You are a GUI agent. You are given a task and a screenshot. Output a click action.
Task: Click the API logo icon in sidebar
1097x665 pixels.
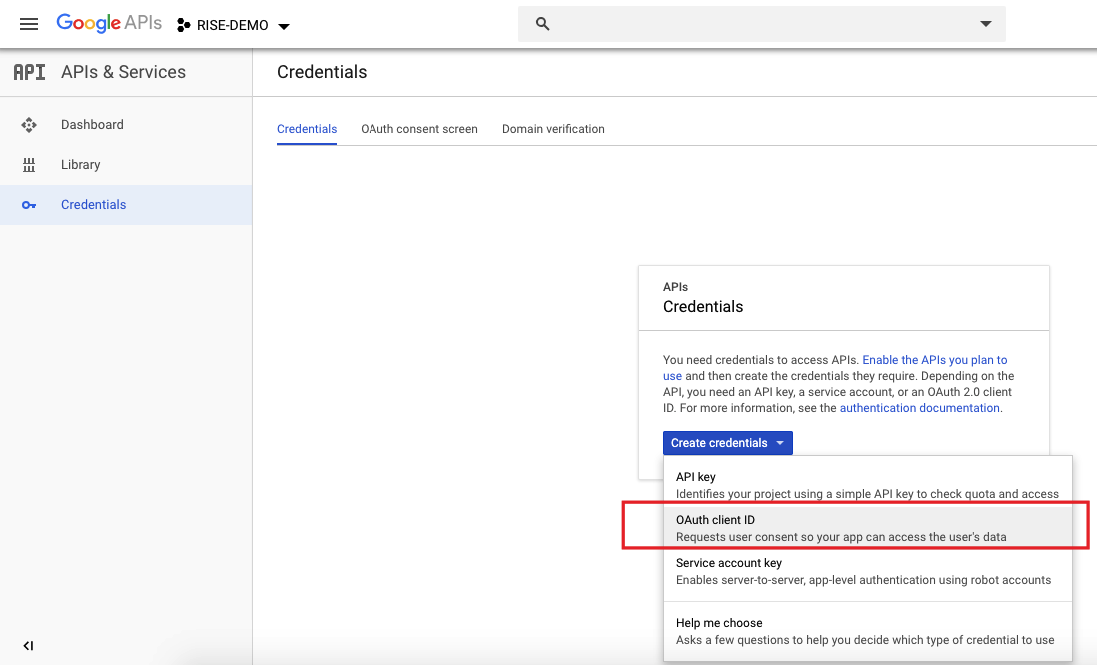29,72
